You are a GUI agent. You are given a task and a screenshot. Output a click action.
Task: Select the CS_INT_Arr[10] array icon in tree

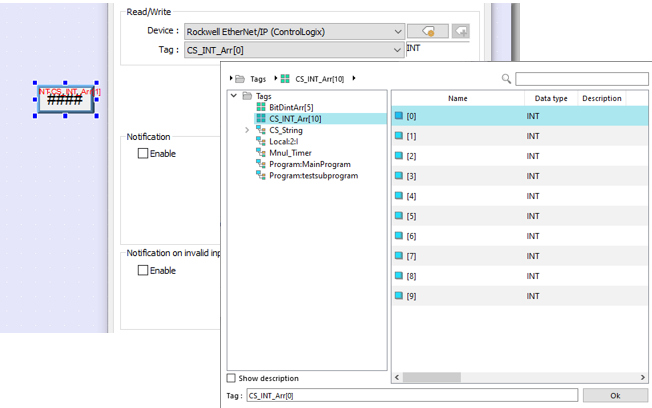[x=261, y=119]
